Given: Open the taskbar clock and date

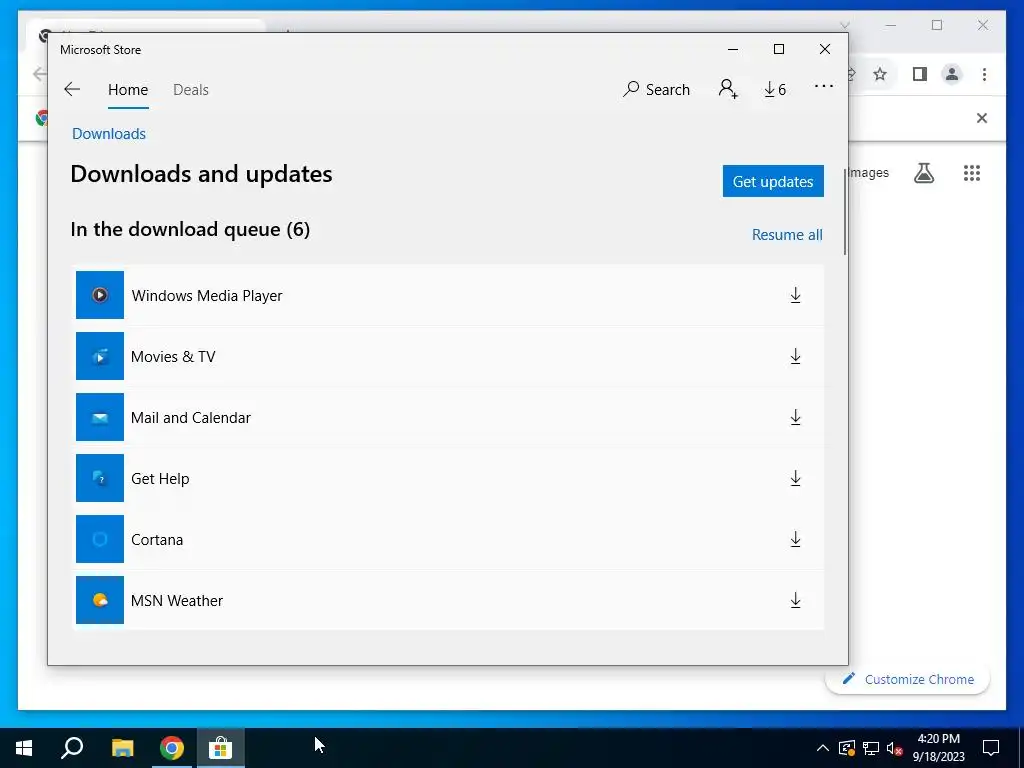Looking at the screenshot, I should tap(938, 748).
